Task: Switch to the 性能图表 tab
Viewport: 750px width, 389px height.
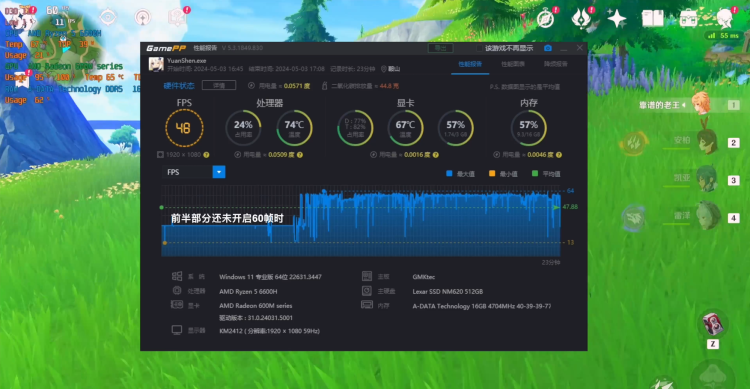Action: (x=513, y=64)
